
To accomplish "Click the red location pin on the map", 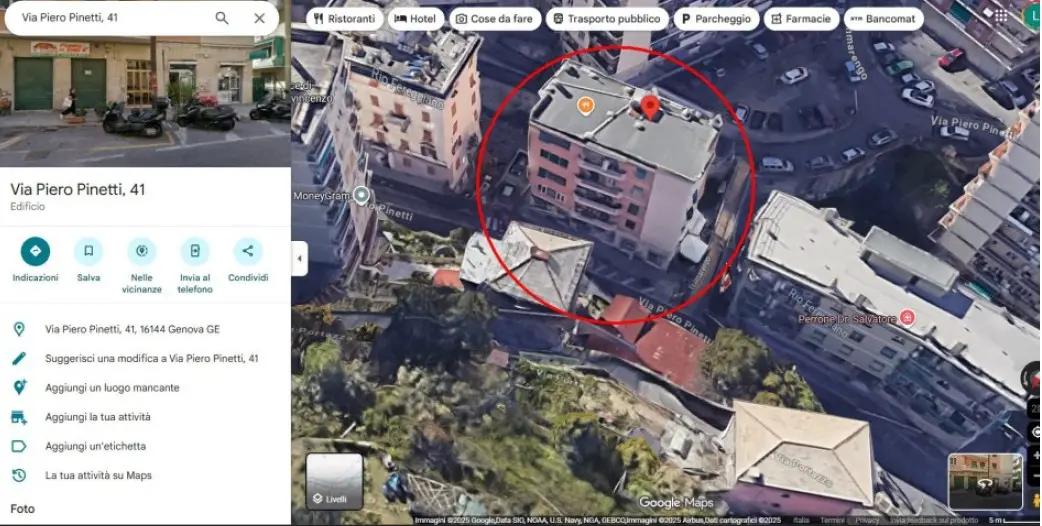I will 650,106.
